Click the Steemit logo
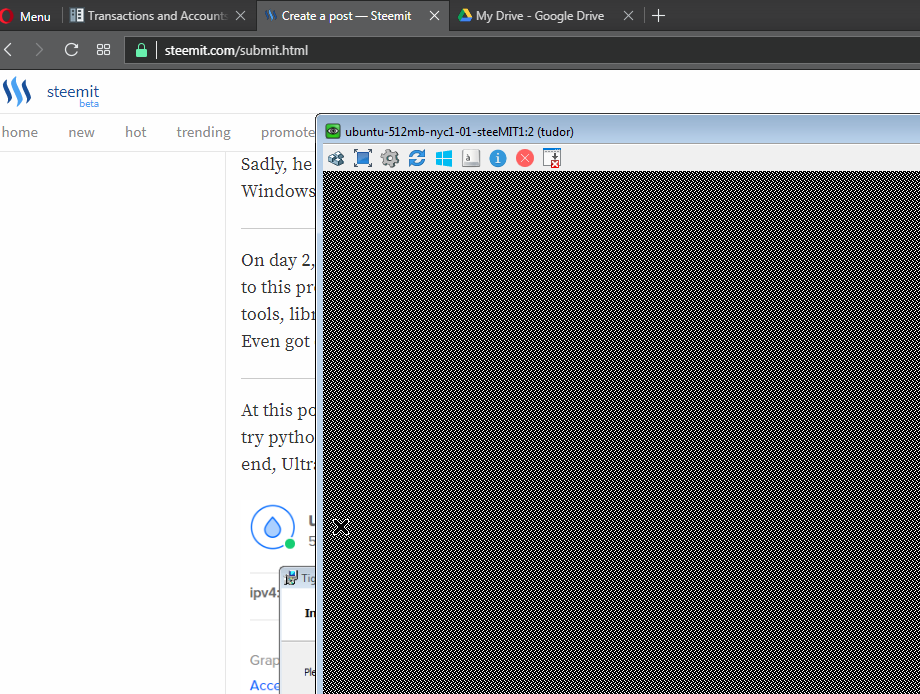Viewport: 920px width, 694px height. click(x=50, y=94)
